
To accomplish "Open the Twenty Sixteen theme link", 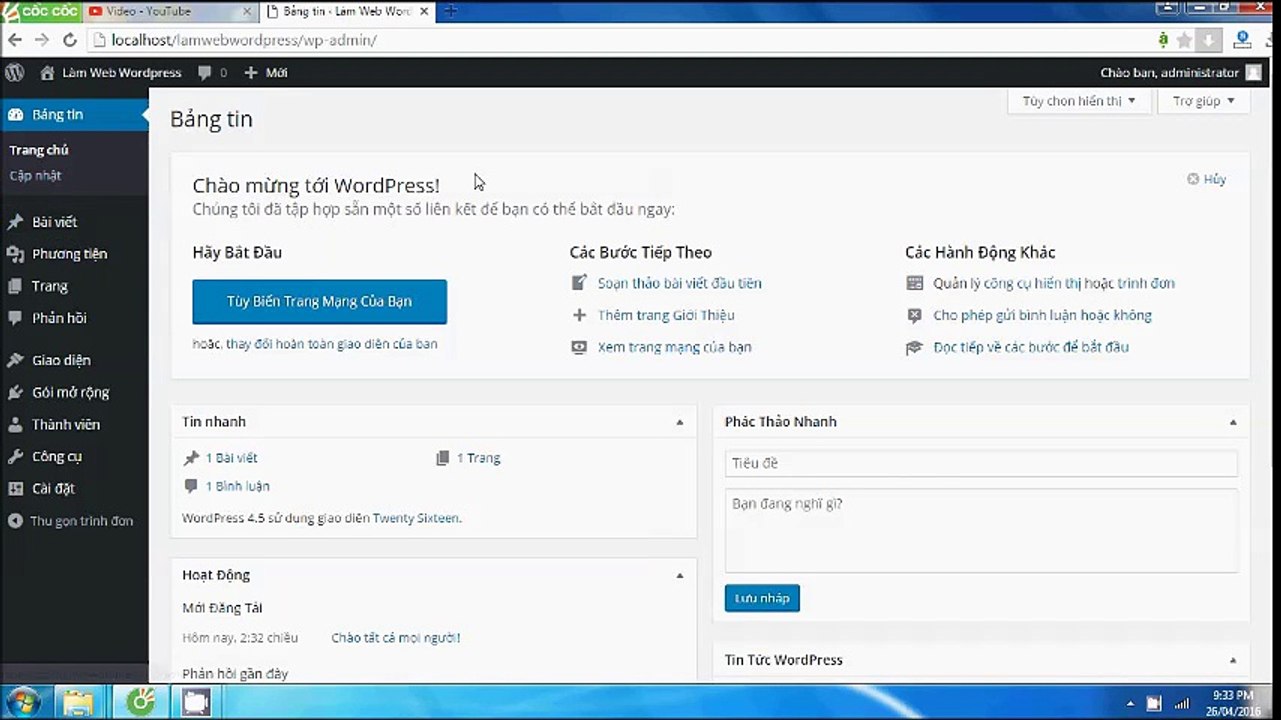I will (x=415, y=518).
